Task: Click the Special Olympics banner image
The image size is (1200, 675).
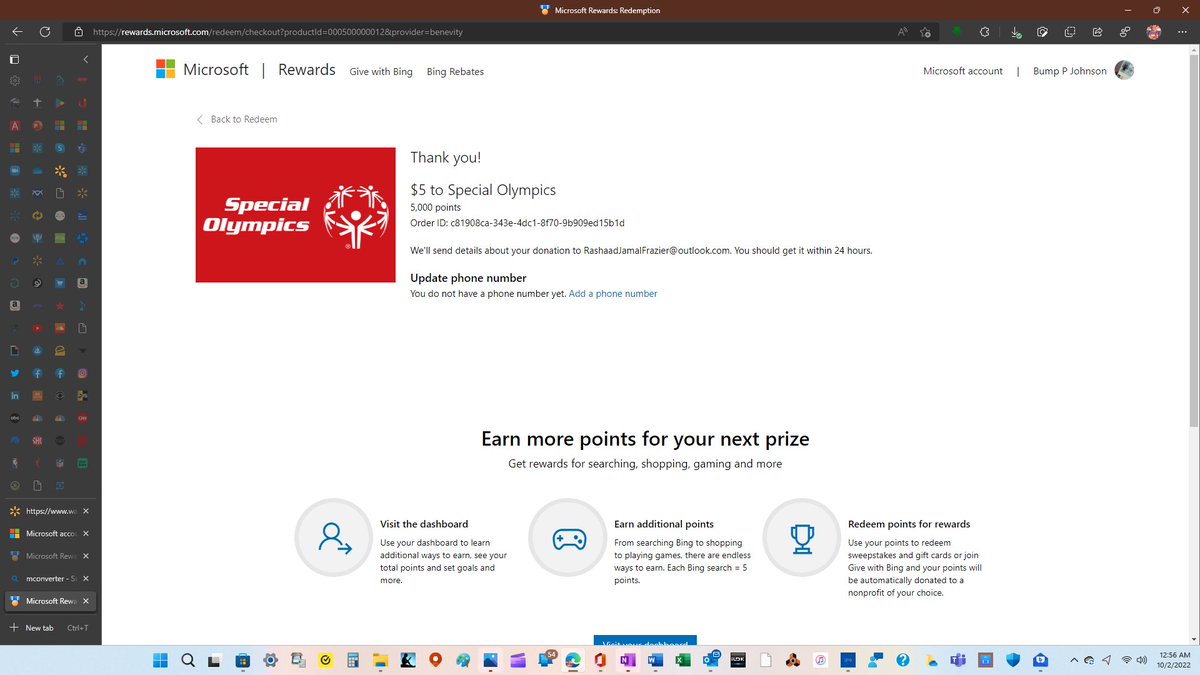Action: pyautogui.click(x=296, y=215)
